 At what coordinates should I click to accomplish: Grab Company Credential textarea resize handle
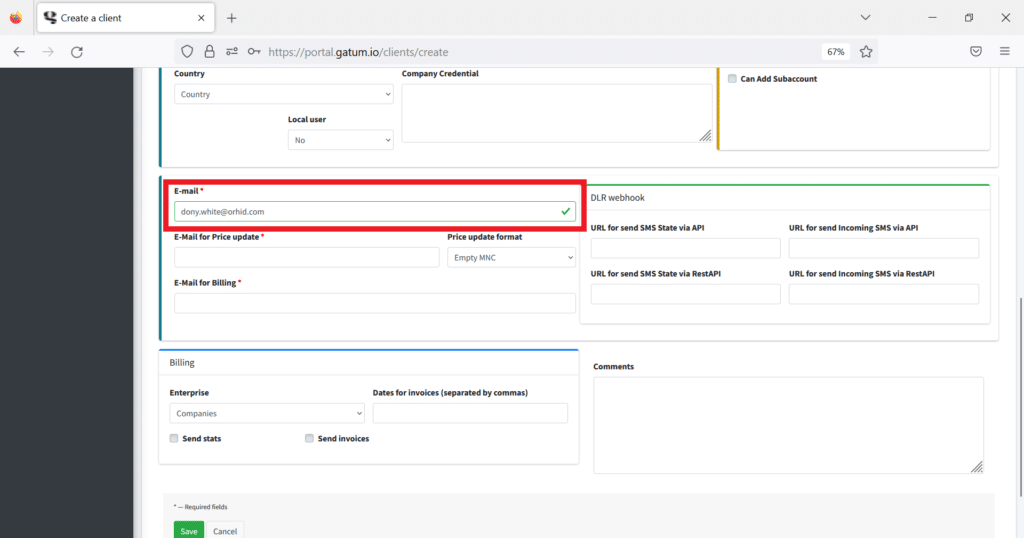point(705,136)
